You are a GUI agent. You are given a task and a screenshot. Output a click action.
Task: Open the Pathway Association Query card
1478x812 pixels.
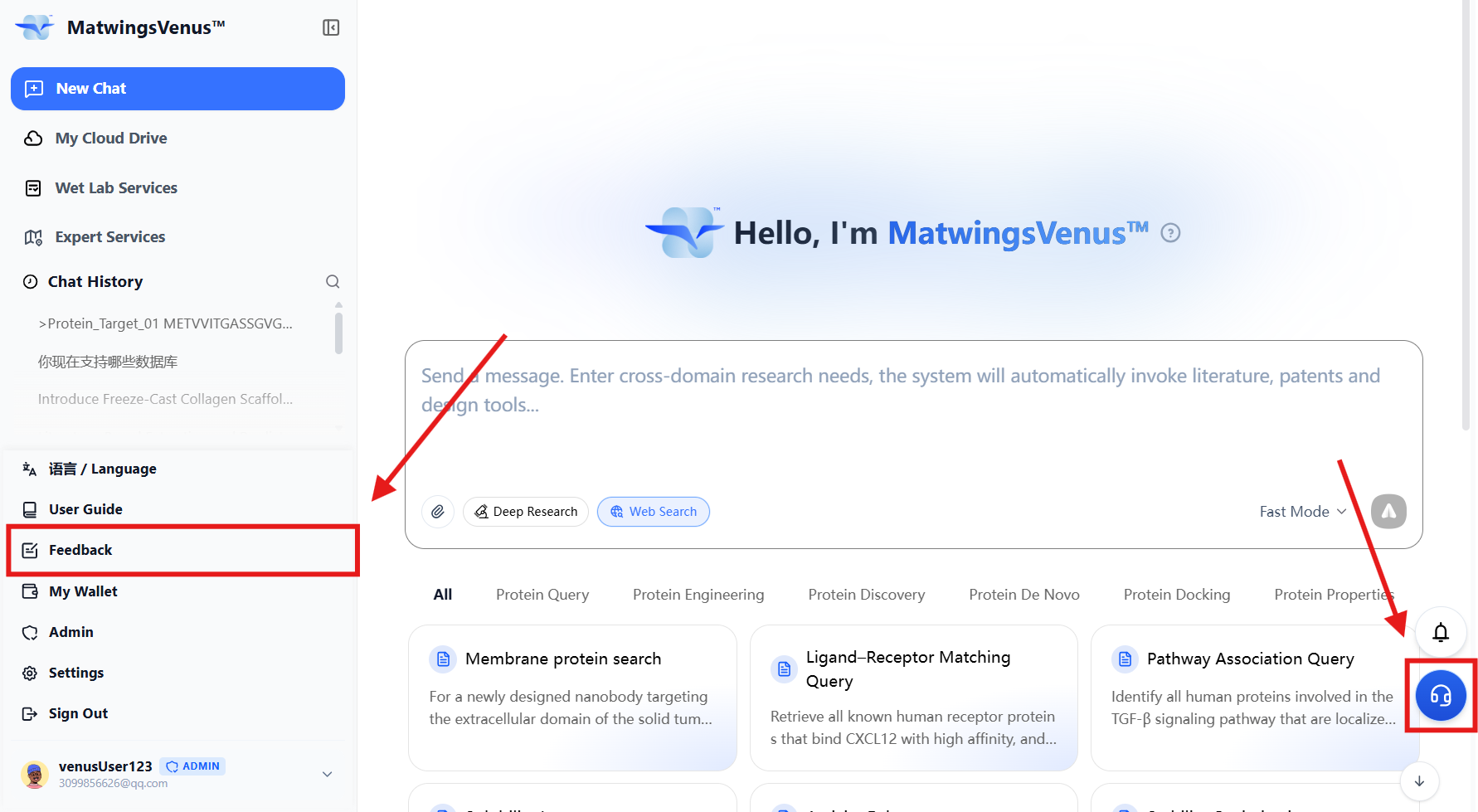[1255, 698]
